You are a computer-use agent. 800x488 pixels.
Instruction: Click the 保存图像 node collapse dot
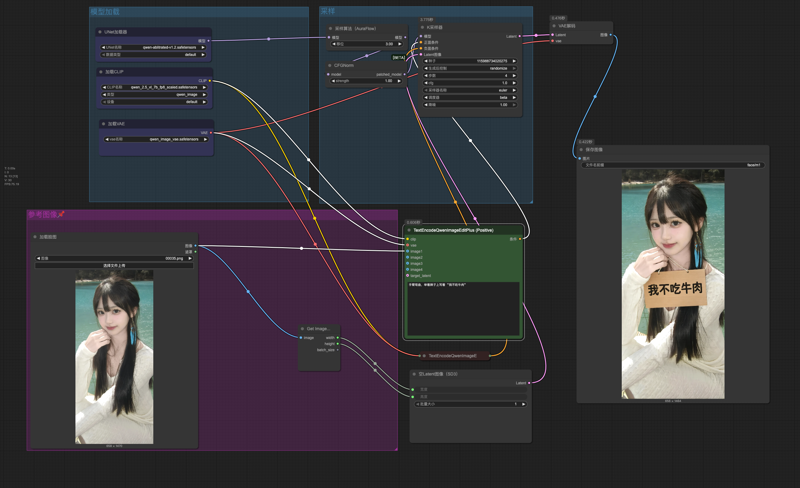581,149
